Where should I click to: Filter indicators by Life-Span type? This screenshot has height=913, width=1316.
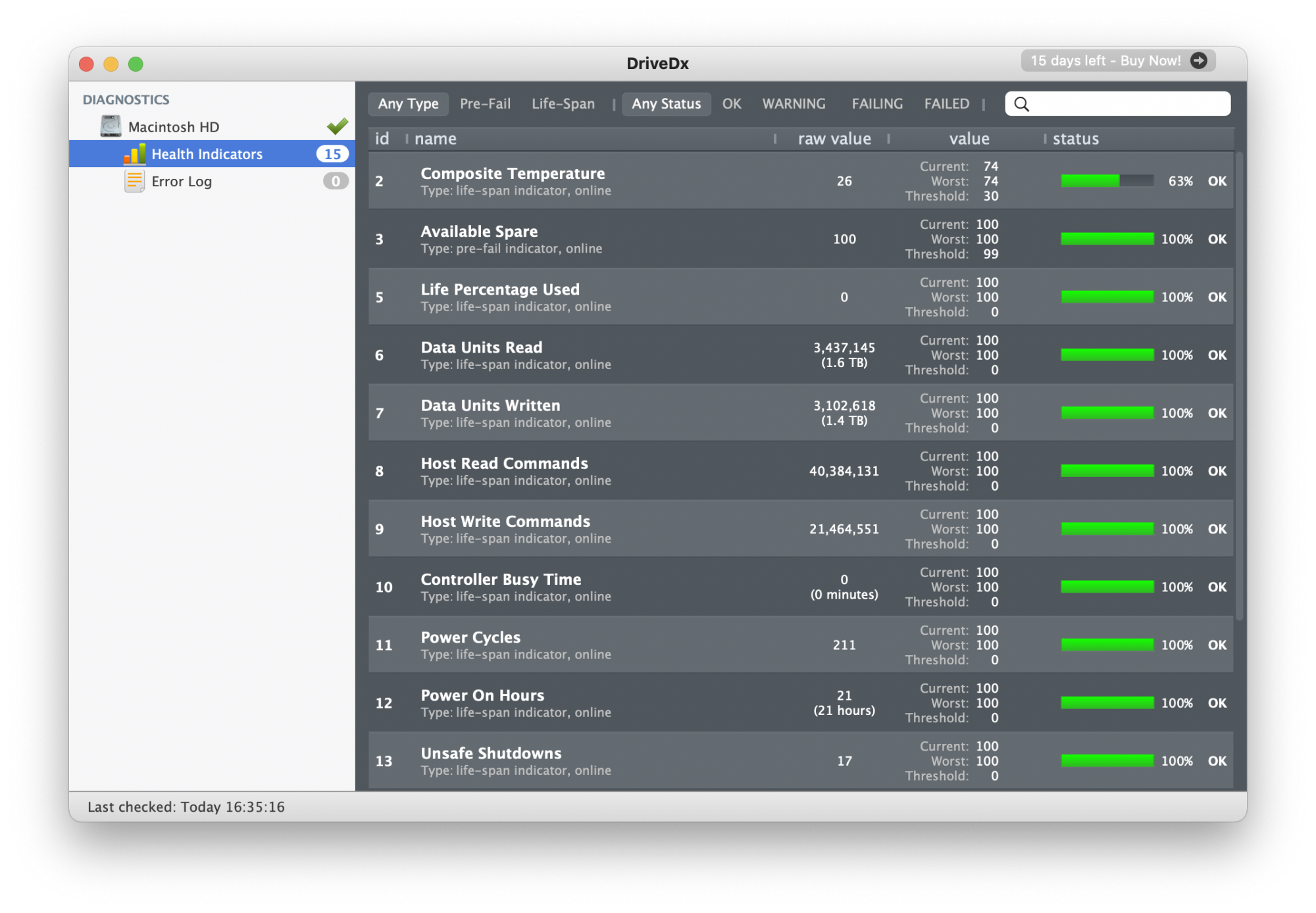(x=563, y=104)
